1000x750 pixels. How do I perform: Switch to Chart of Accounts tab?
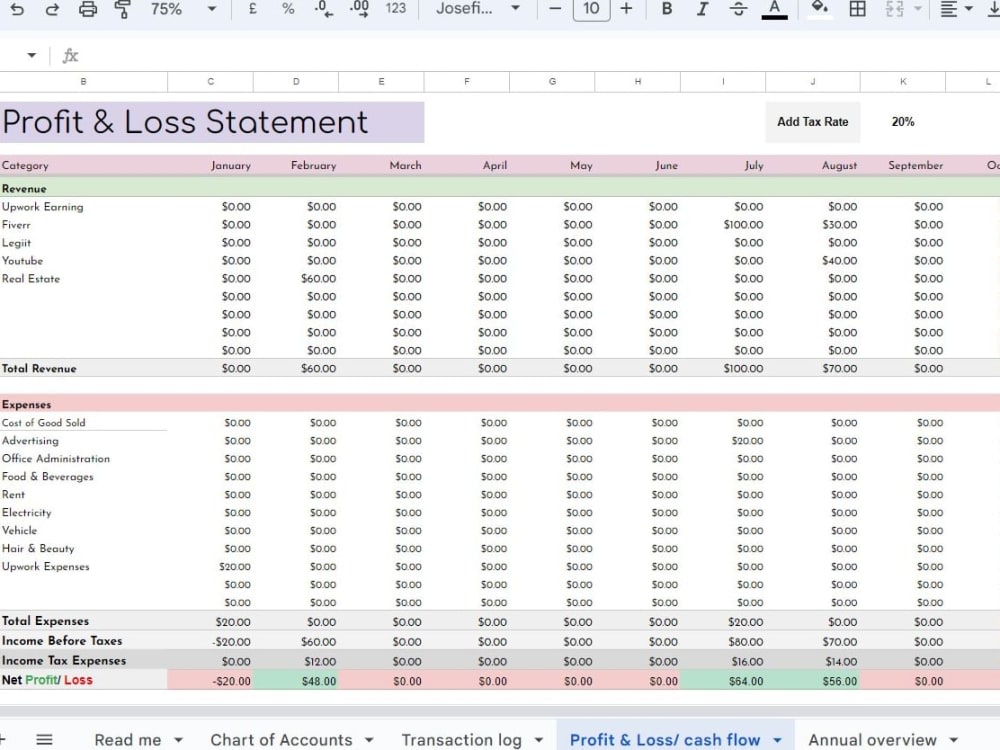click(281, 740)
